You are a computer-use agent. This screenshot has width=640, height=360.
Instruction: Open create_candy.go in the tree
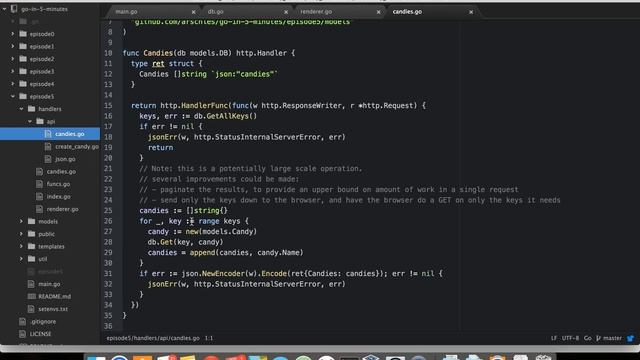click(77, 147)
